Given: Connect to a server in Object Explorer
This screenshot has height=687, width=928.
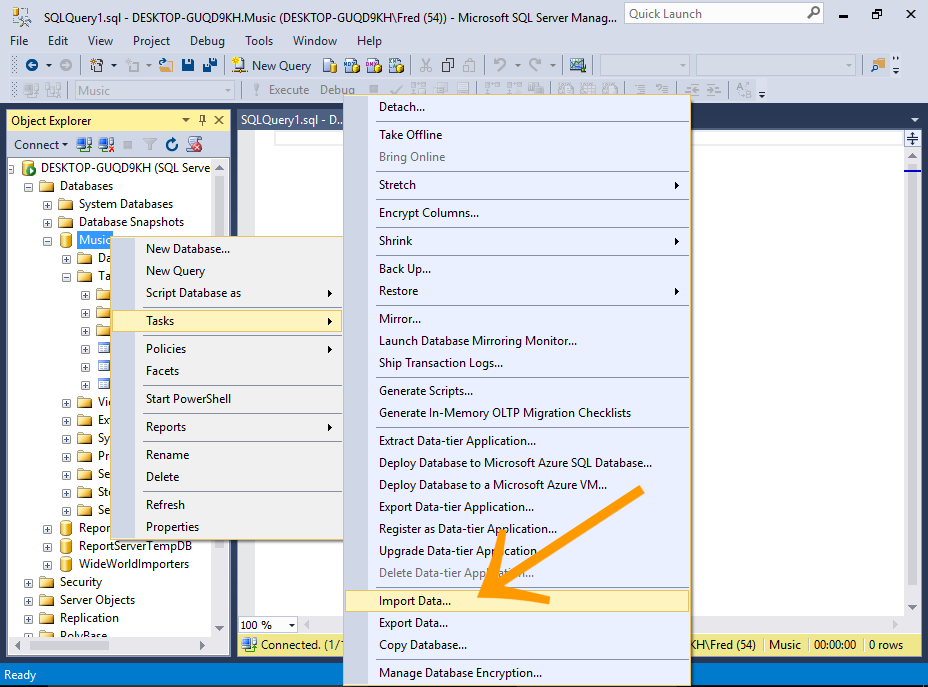Looking at the screenshot, I should point(38,144).
